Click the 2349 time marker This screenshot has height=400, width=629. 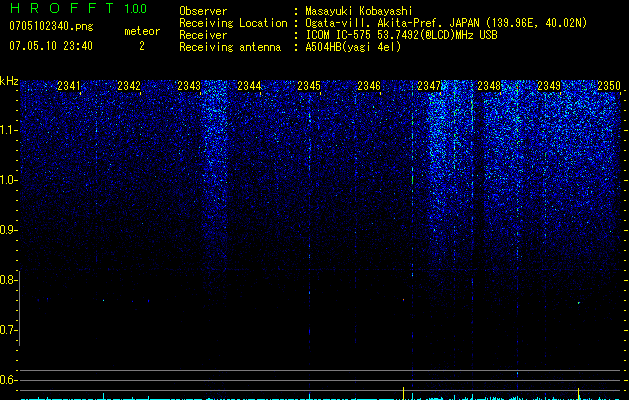coord(549,86)
